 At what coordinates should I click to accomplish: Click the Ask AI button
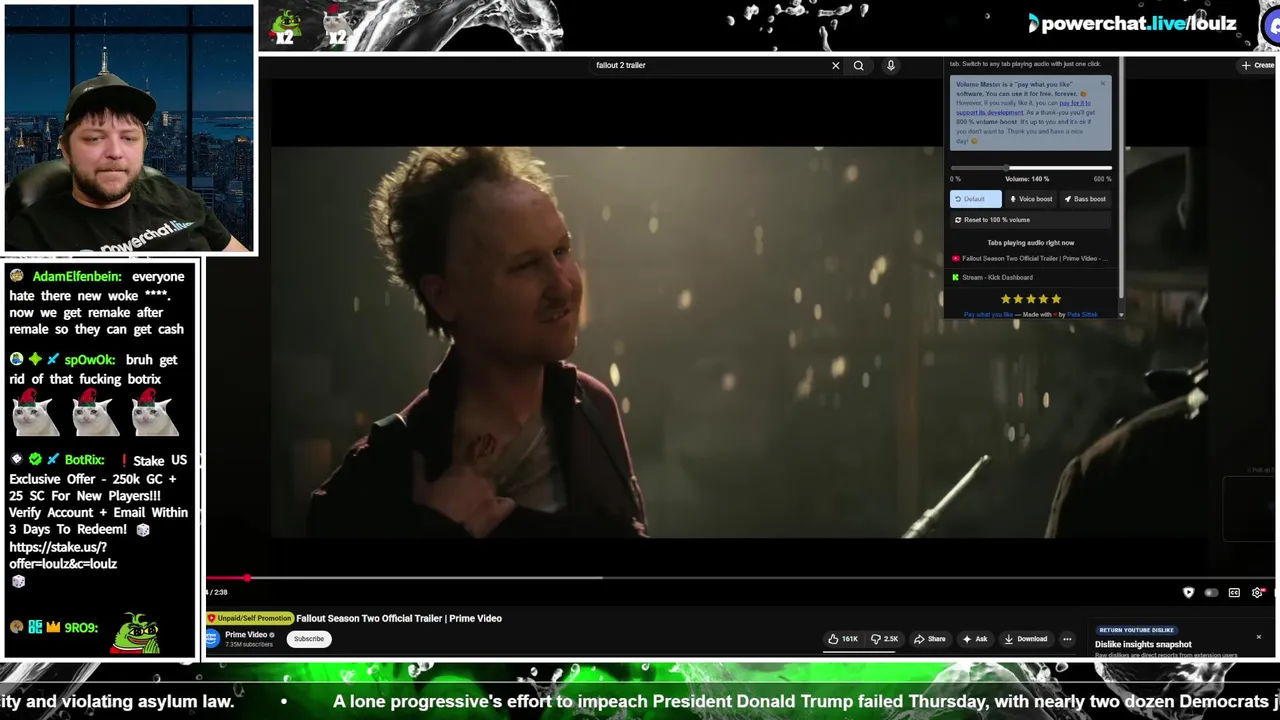click(x=975, y=639)
